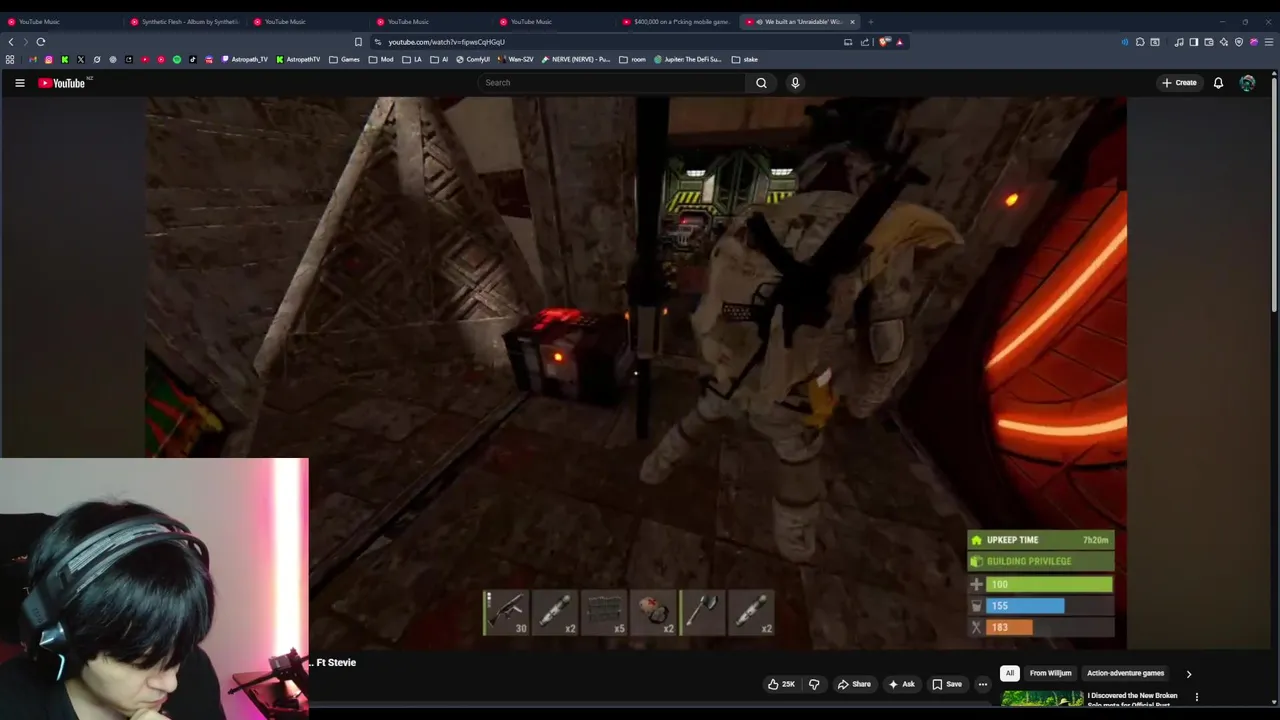Expand the Mod bookmarks folder
The width and height of the screenshot is (1280, 720).
(x=381, y=60)
